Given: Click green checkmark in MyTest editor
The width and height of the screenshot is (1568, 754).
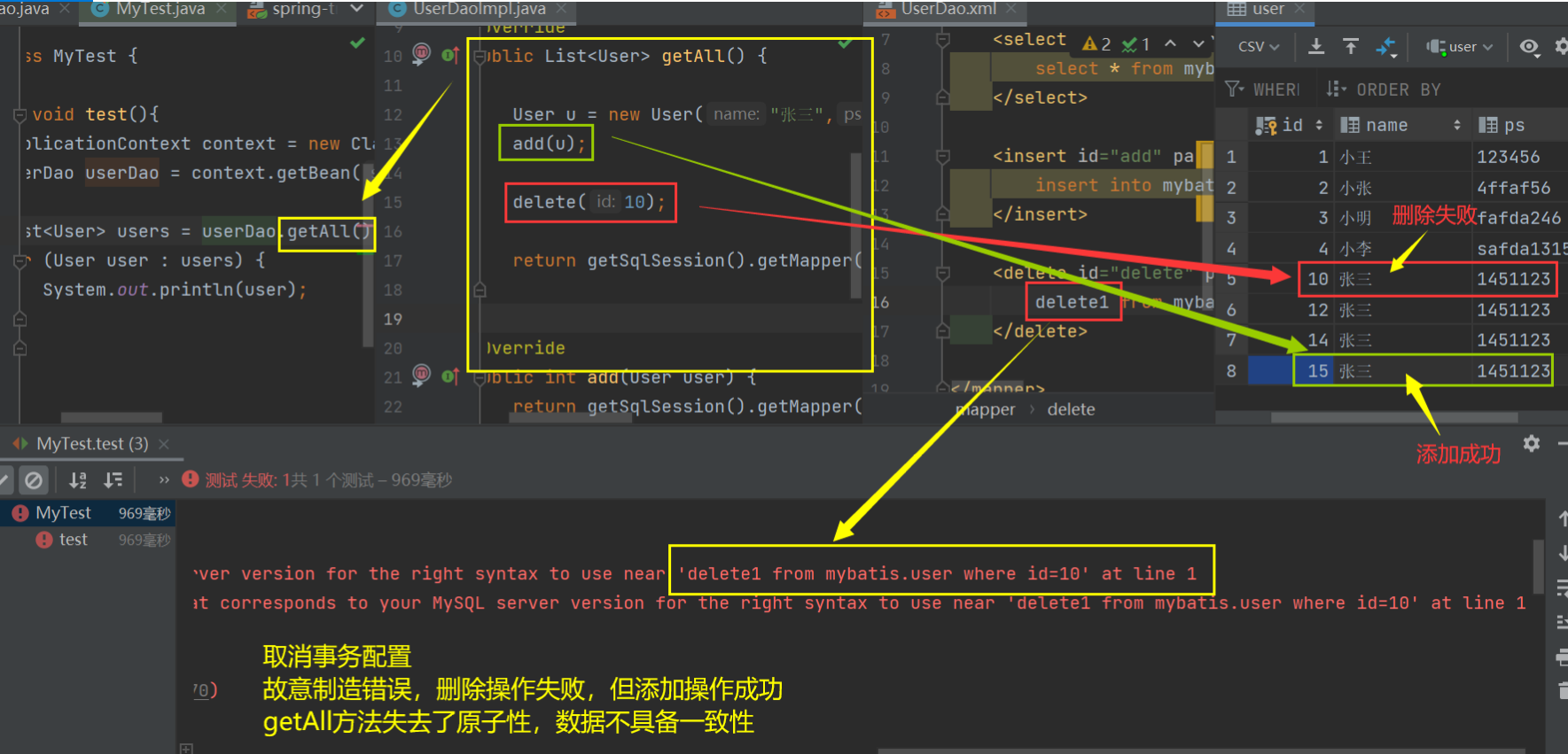Looking at the screenshot, I should coord(357,43).
